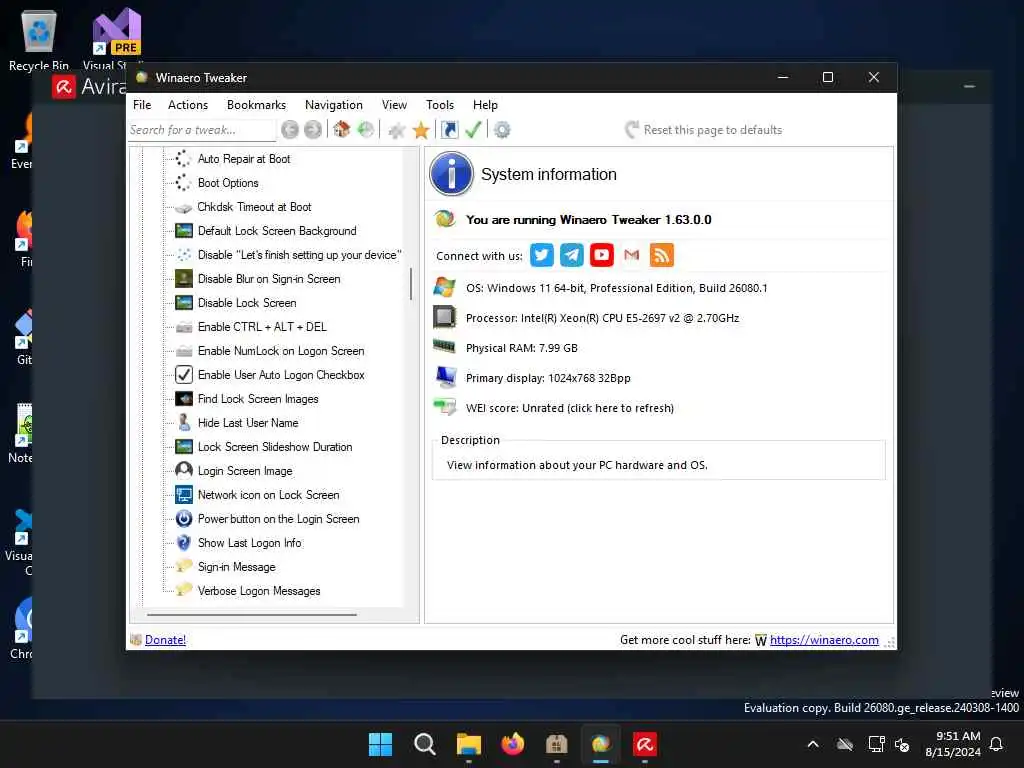Select Disable Lock Screen tweak
The image size is (1024, 768).
[x=247, y=303]
